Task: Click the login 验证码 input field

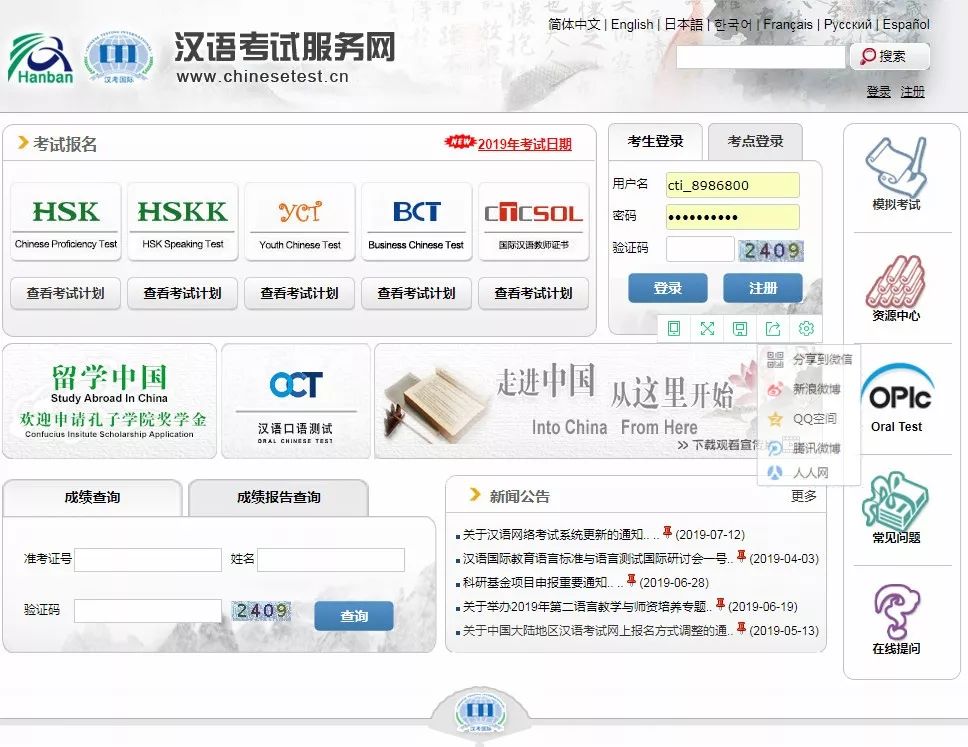Action: pos(700,249)
